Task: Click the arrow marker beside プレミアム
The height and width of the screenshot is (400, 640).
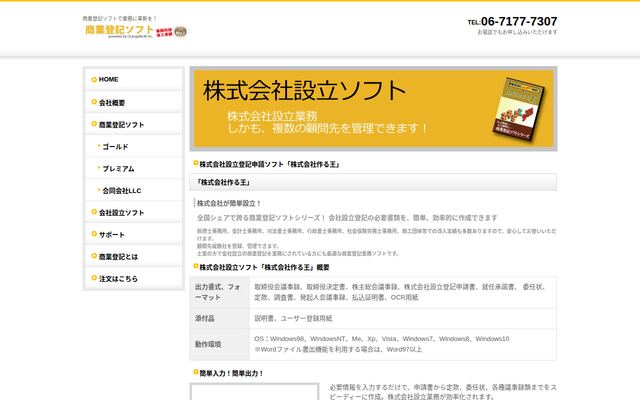Action: (99, 168)
